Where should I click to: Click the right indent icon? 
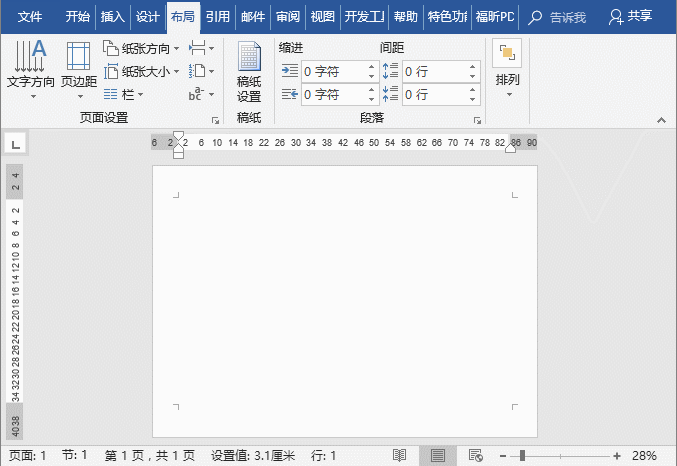tap(290, 94)
